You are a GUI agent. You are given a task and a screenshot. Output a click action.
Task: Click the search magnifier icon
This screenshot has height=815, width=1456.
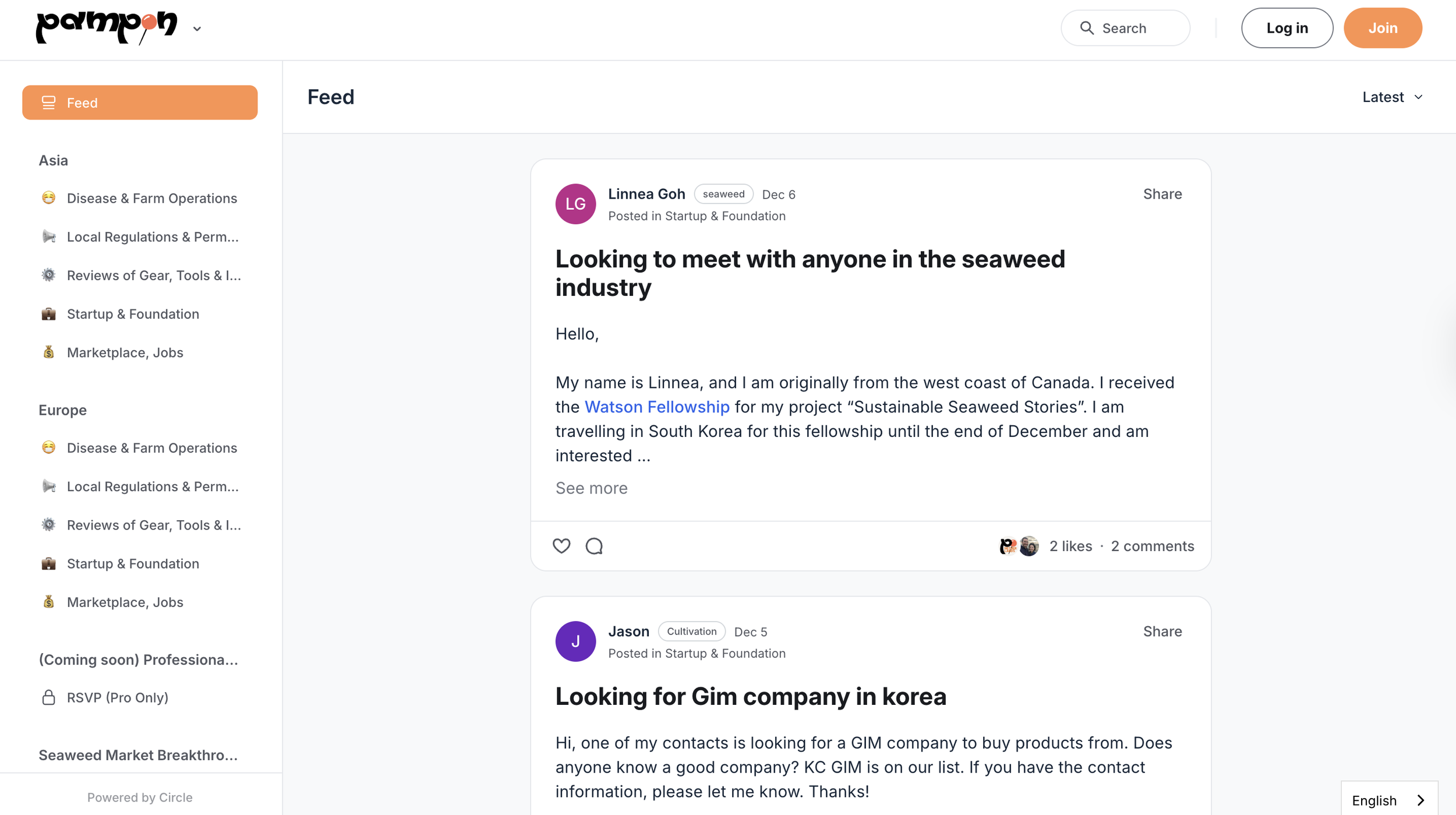(1087, 28)
